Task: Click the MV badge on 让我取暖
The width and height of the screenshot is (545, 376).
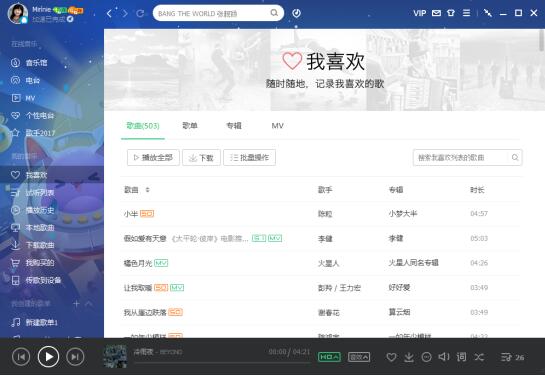Action: pyautogui.click(x=177, y=288)
